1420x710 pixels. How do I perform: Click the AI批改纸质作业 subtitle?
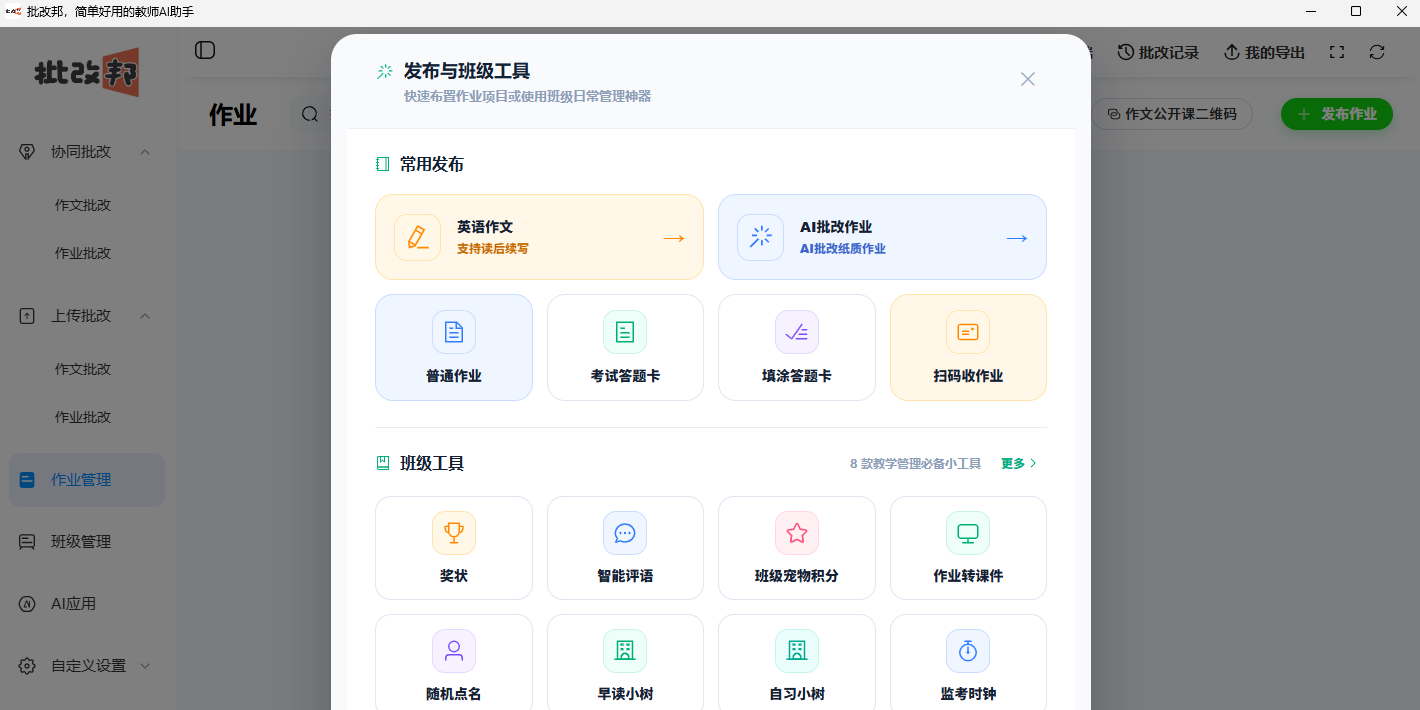(843, 248)
